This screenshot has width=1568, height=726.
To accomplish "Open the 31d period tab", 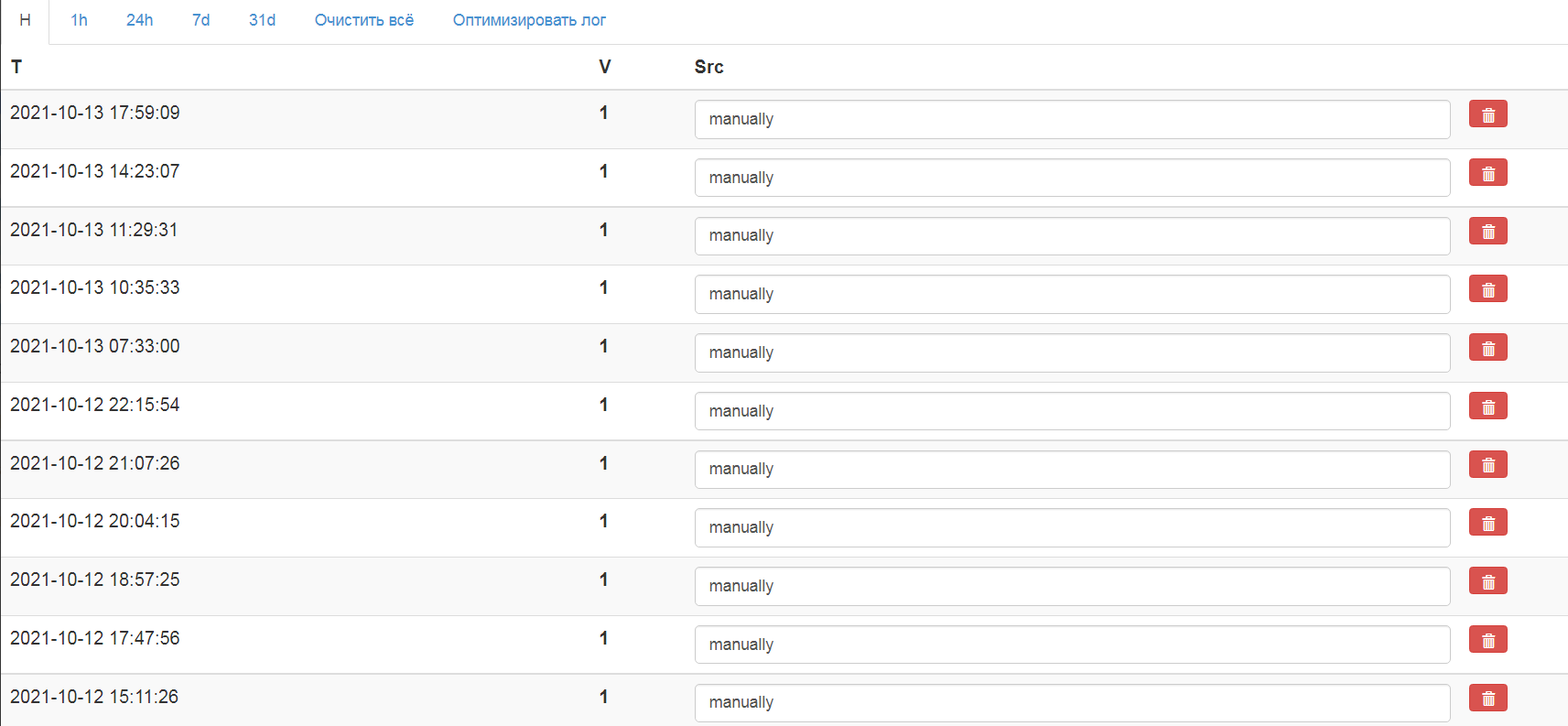I will coord(262,20).
